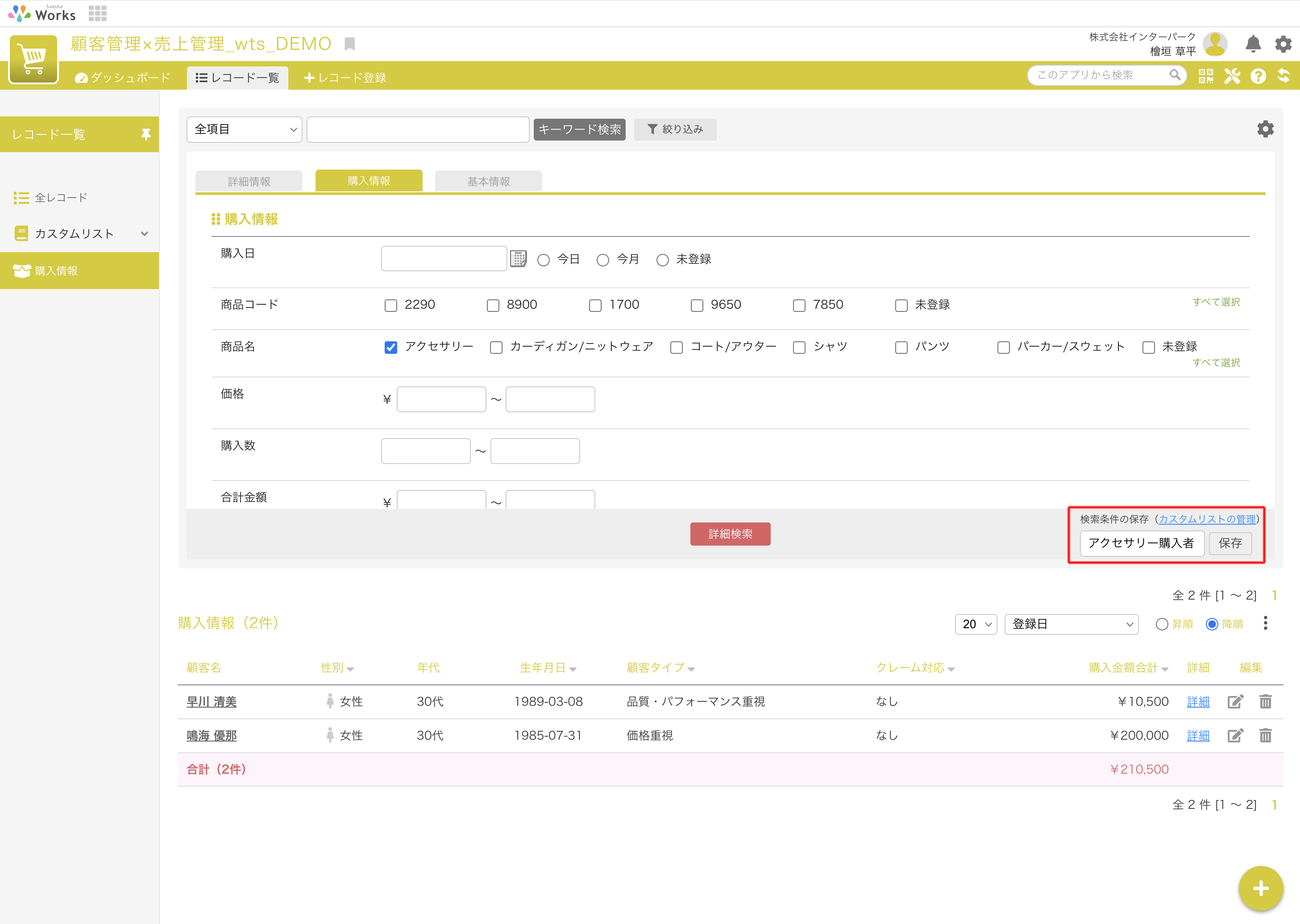The height and width of the screenshot is (924, 1300).
Task: Open クレーム対応 column filter arrow
Action: point(951,669)
